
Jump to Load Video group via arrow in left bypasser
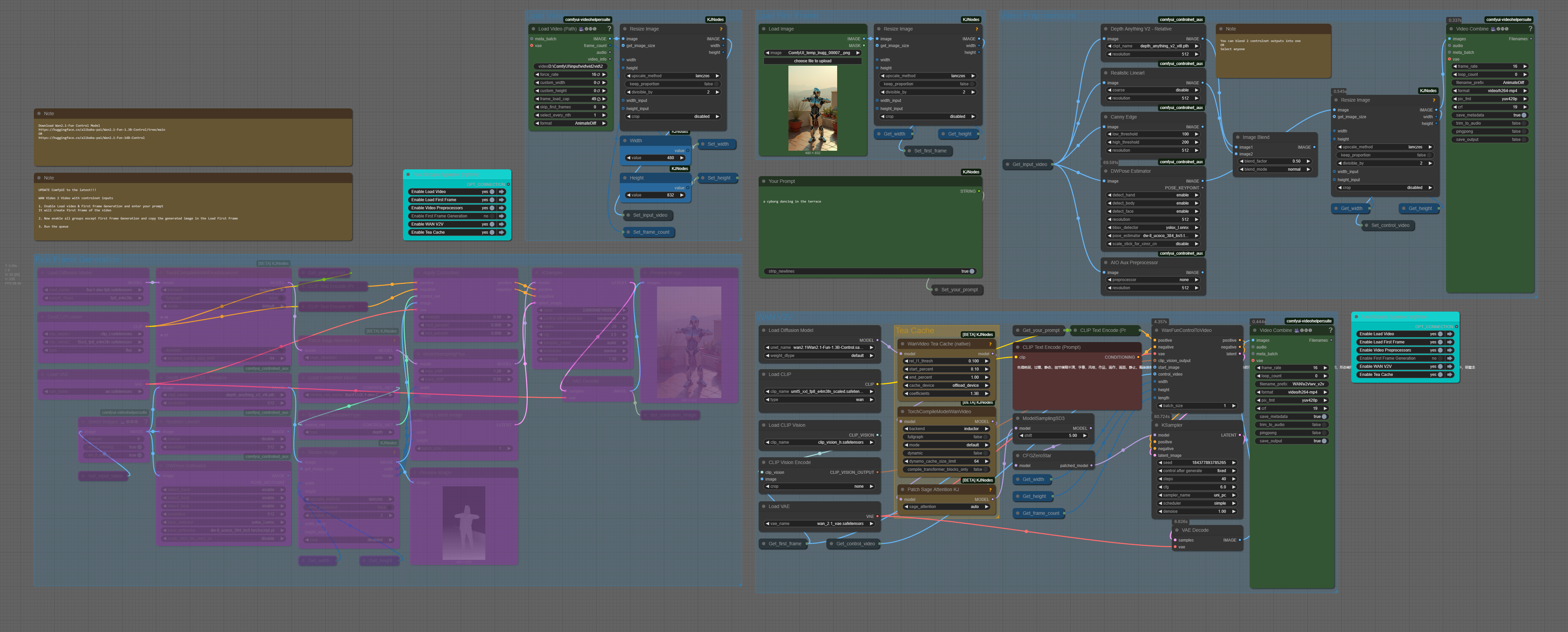pos(502,192)
